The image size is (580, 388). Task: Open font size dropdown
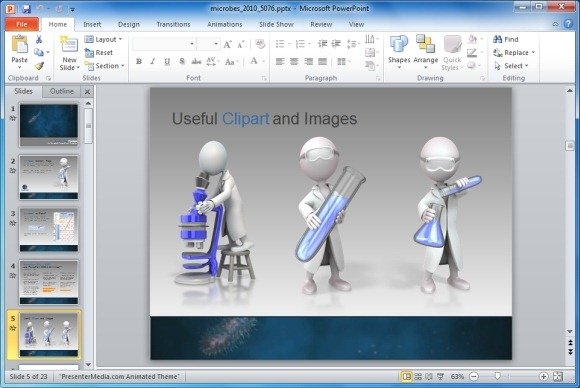pyautogui.click(x=216, y=44)
